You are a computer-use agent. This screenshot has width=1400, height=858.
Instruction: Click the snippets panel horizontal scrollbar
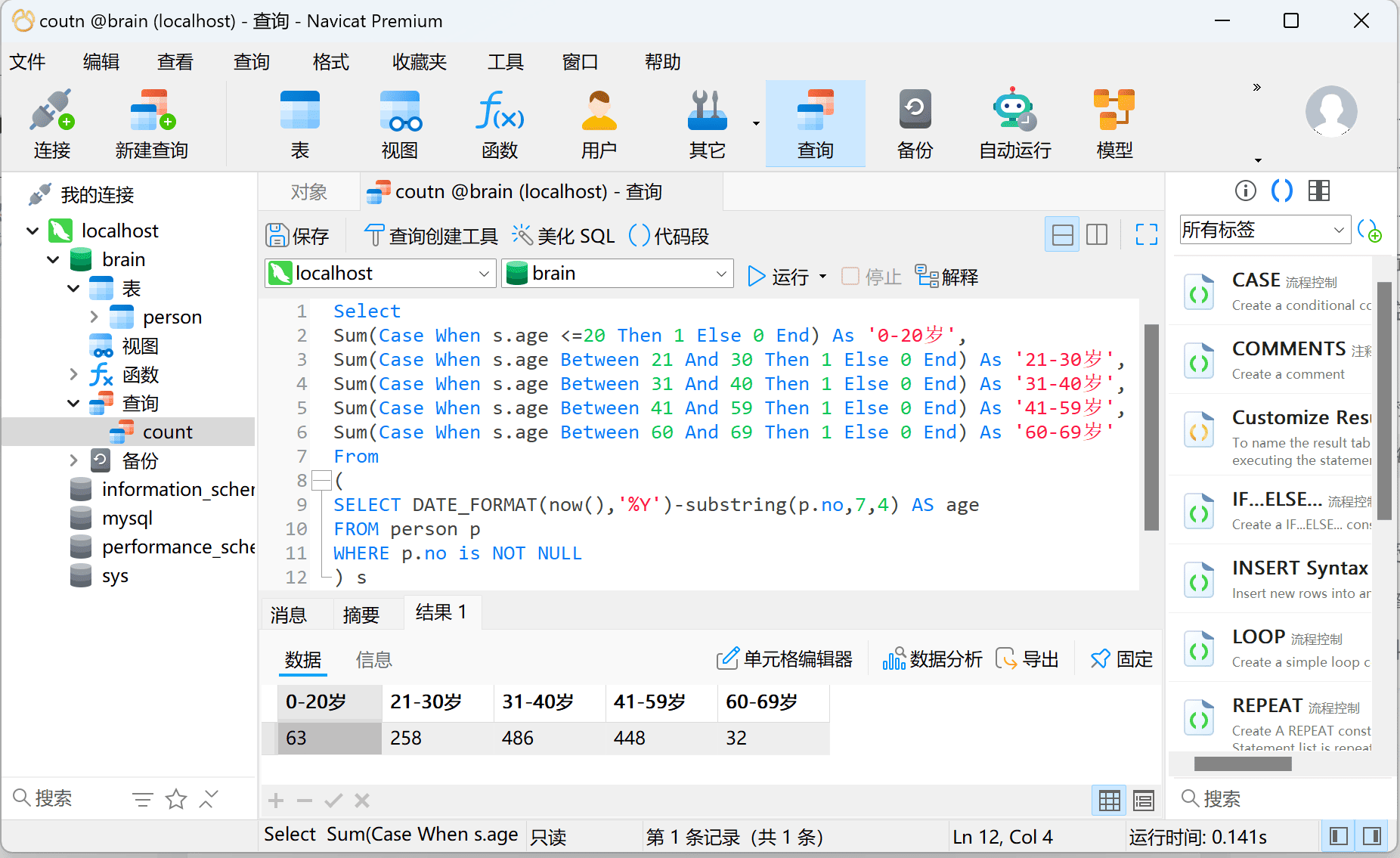[1243, 764]
